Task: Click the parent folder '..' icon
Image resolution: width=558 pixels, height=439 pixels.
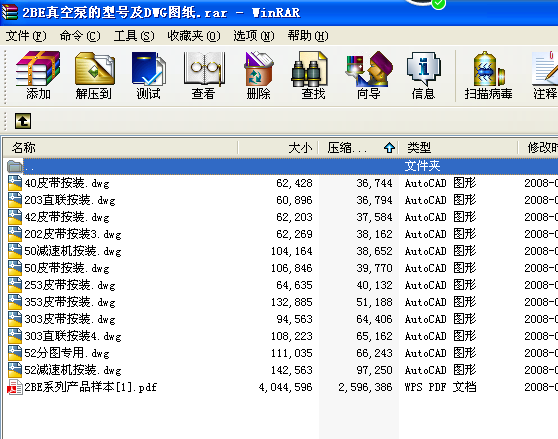Action: click(x=15, y=166)
